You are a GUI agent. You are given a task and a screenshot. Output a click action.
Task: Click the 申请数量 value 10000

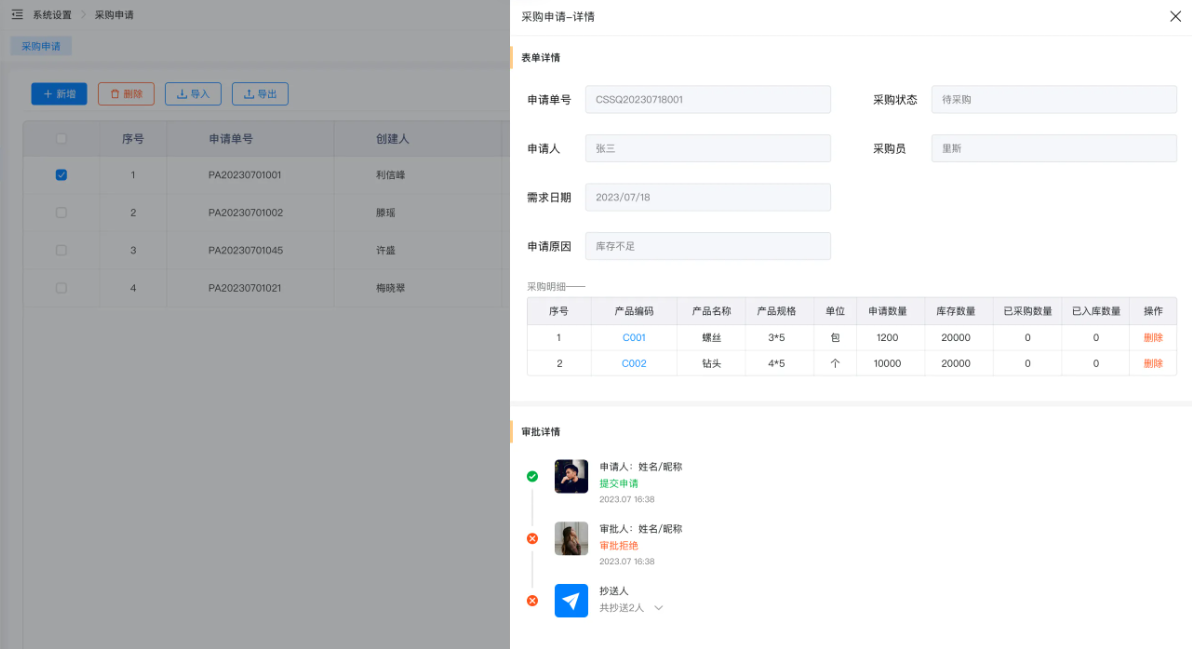(887, 363)
